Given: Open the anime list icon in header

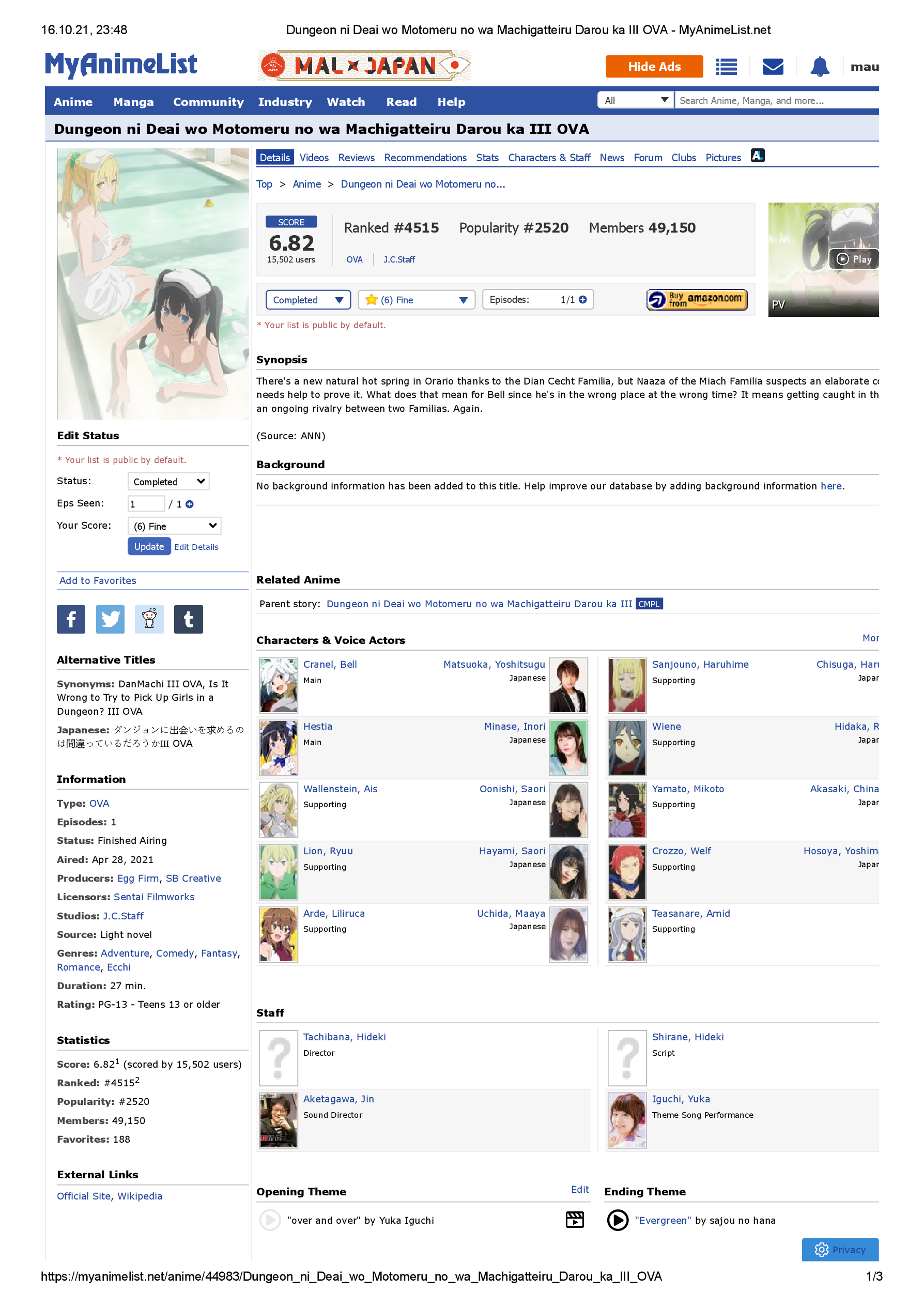Looking at the screenshot, I should click(727, 67).
